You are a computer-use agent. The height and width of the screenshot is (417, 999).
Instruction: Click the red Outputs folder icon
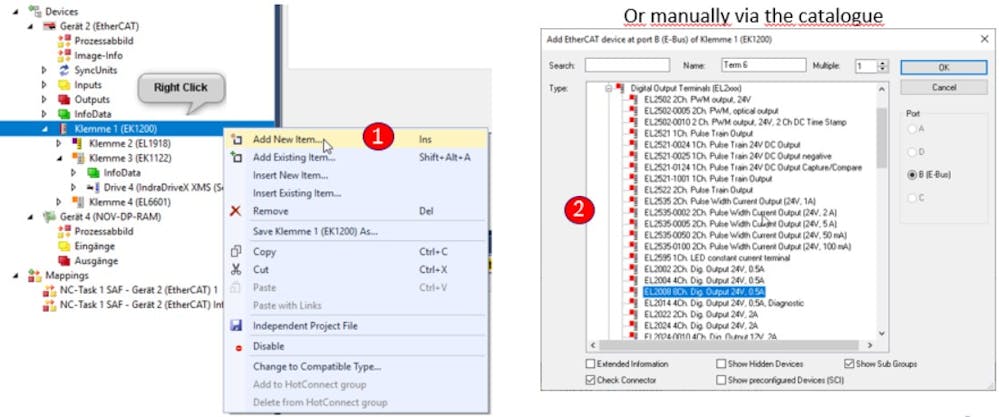(x=64, y=99)
